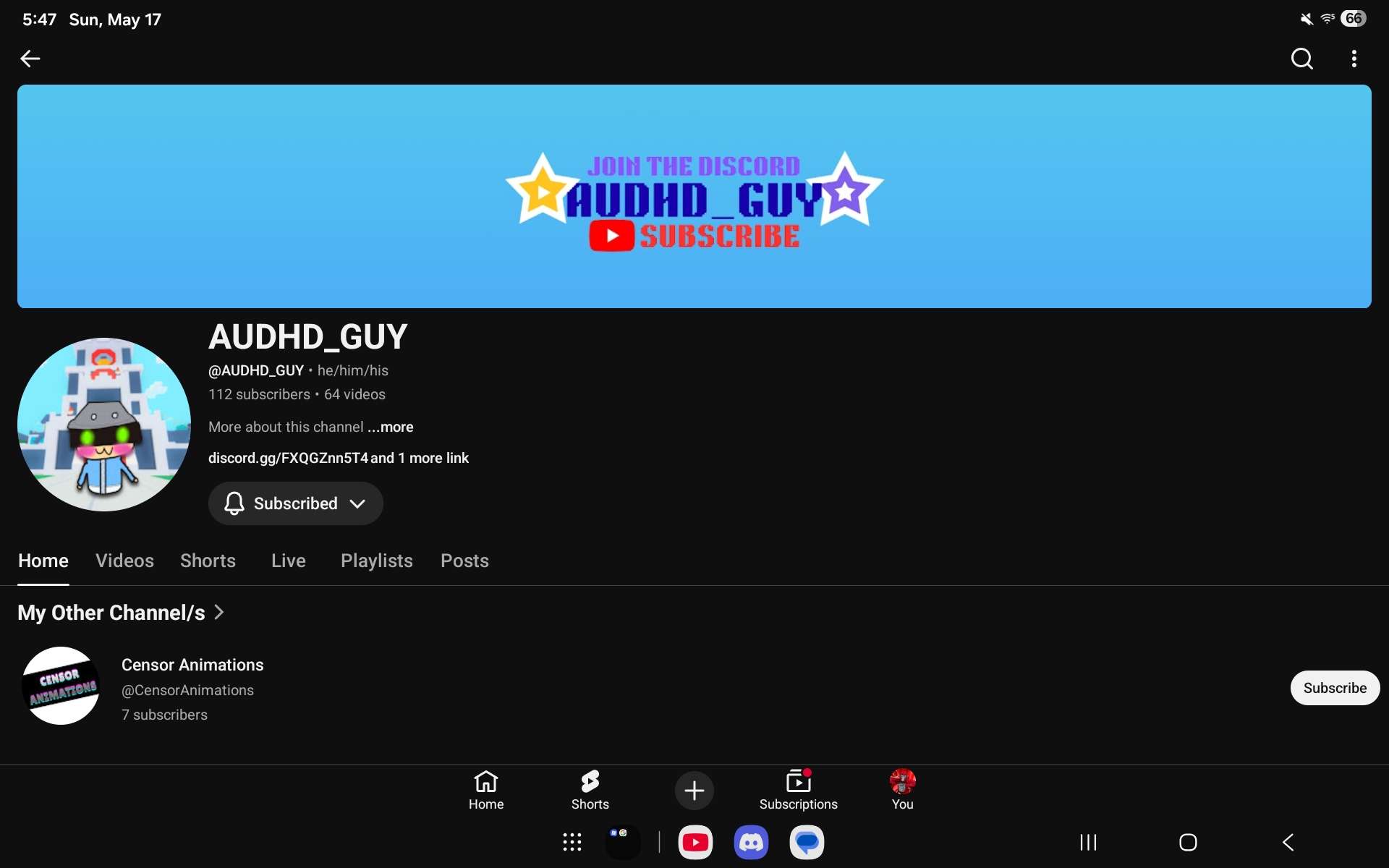Subscribe to Censor Animations
Screen dimensions: 1389x868
1335,688
